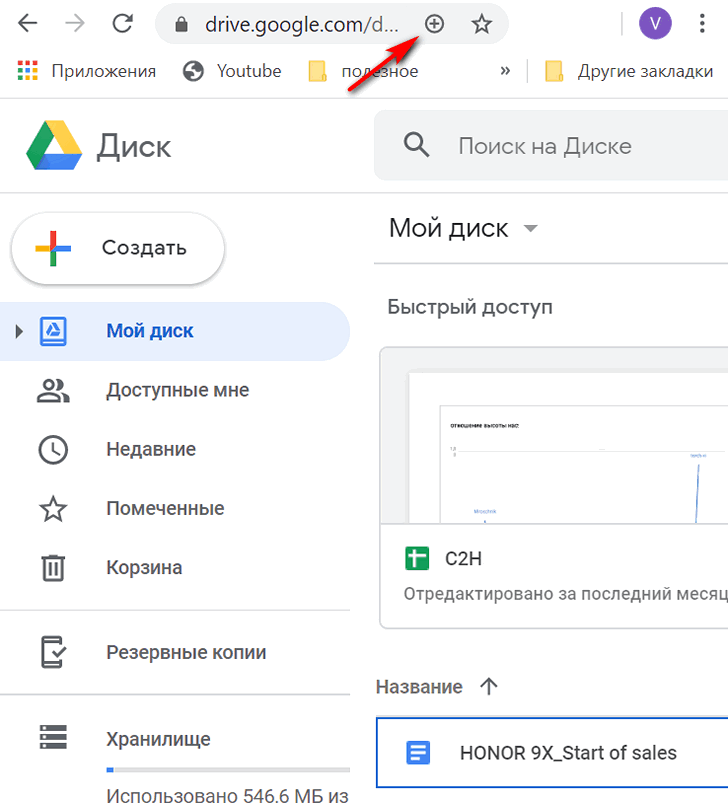Focus the Поиск на Диске search field
Image resolution: width=728 pixels, height=803 pixels.
tap(551, 145)
